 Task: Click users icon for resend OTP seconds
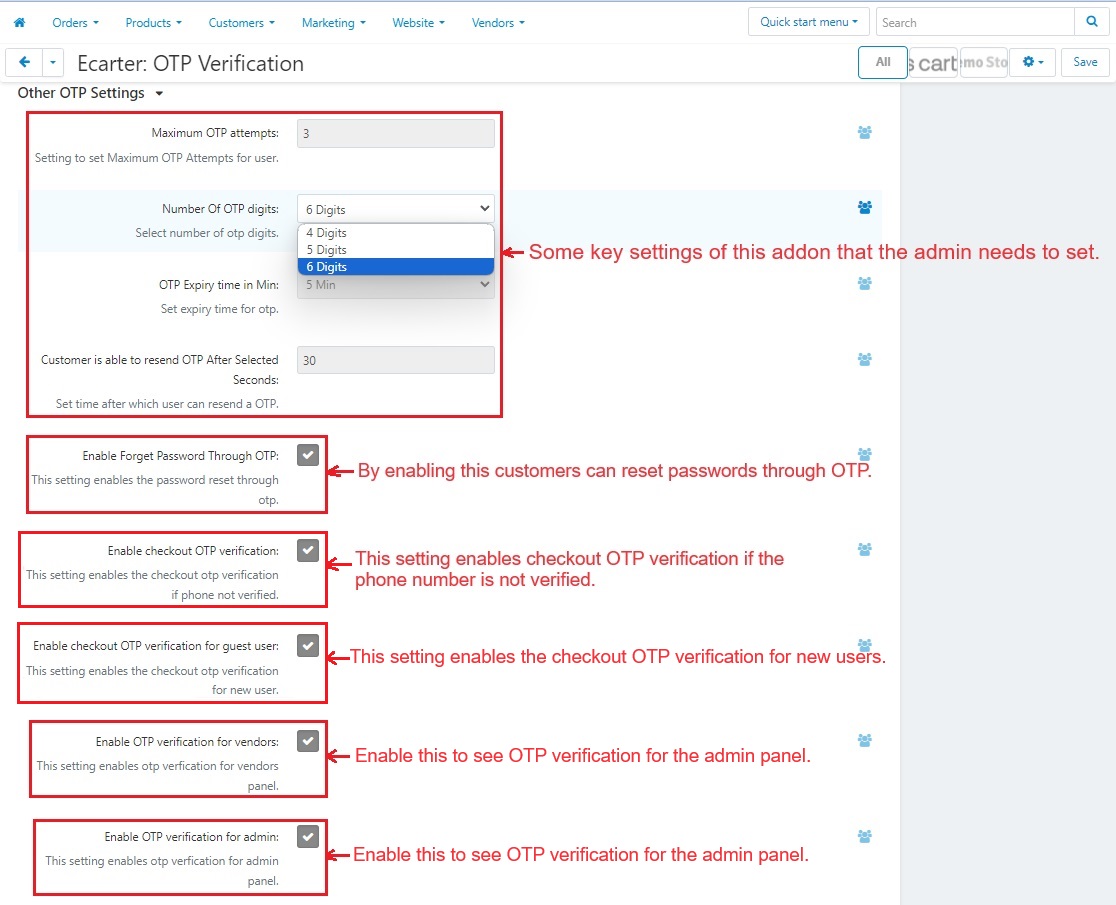[865, 359]
